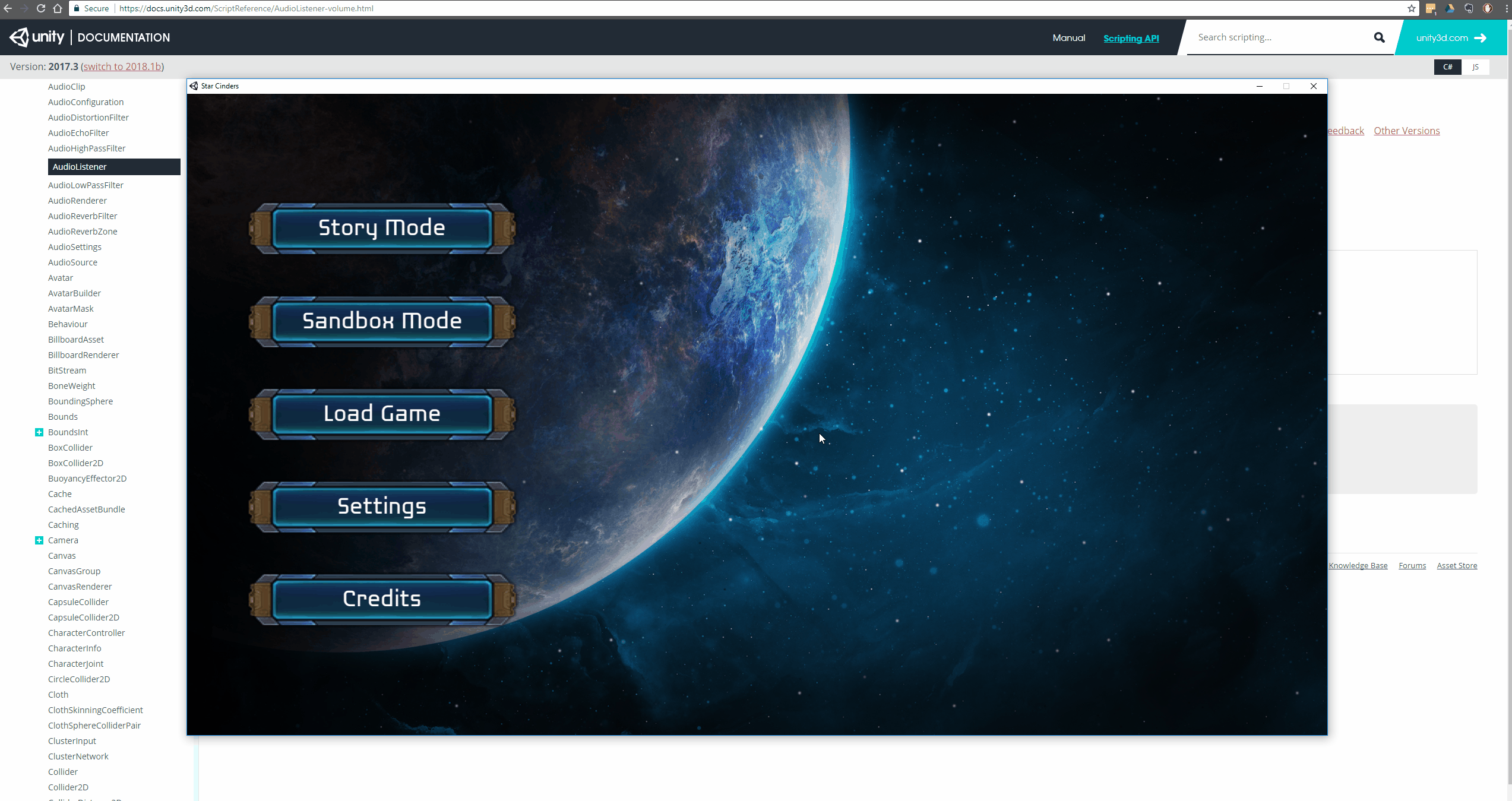Click the browser reload icon
This screenshot has height=801, width=1512.
(x=41, y=8)
